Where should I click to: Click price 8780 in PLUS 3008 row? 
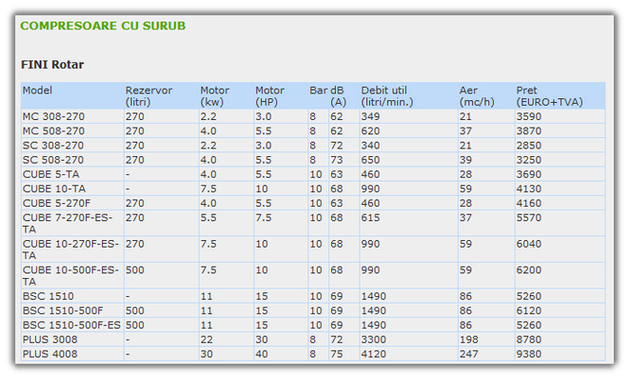click(x=529, y=340)
